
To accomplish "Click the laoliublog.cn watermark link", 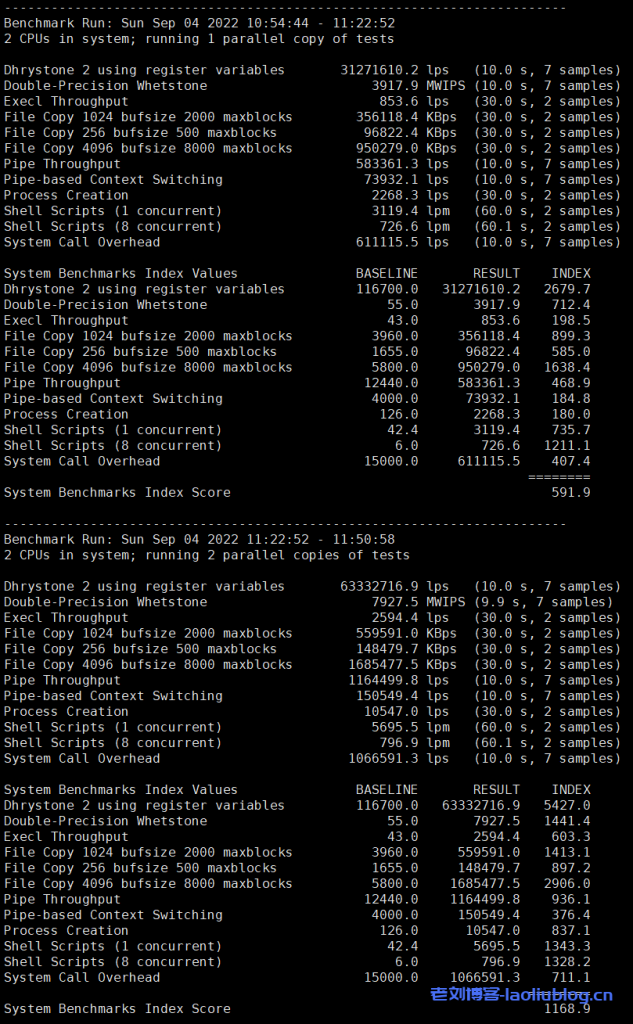I will 521,994.
